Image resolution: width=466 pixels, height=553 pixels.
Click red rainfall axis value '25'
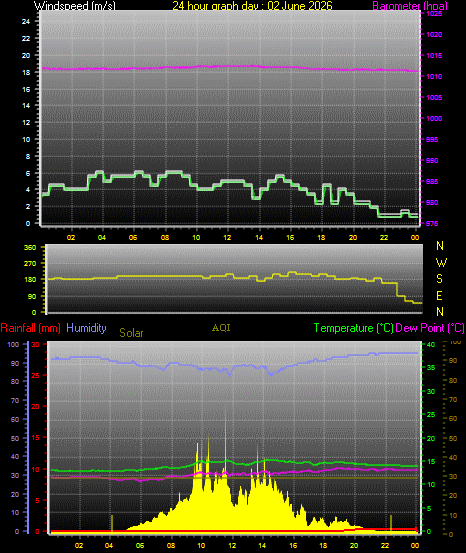coord(35,376)
